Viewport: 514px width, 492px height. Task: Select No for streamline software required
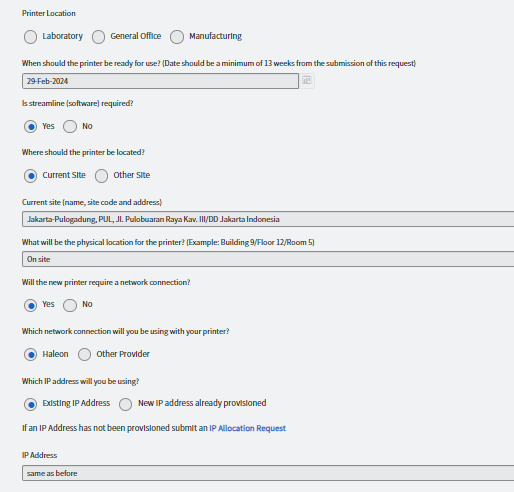click(70, 127)
